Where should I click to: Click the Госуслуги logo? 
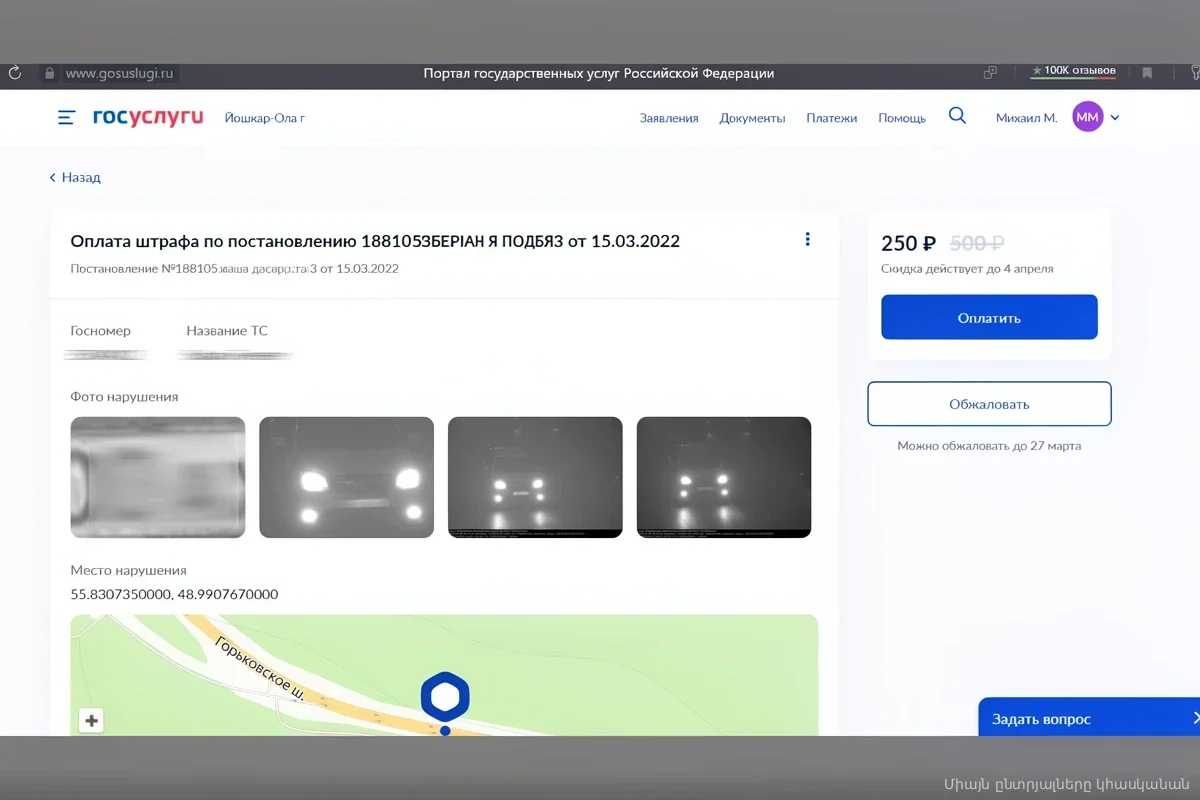pyautogui.click(x=148, y=118)
